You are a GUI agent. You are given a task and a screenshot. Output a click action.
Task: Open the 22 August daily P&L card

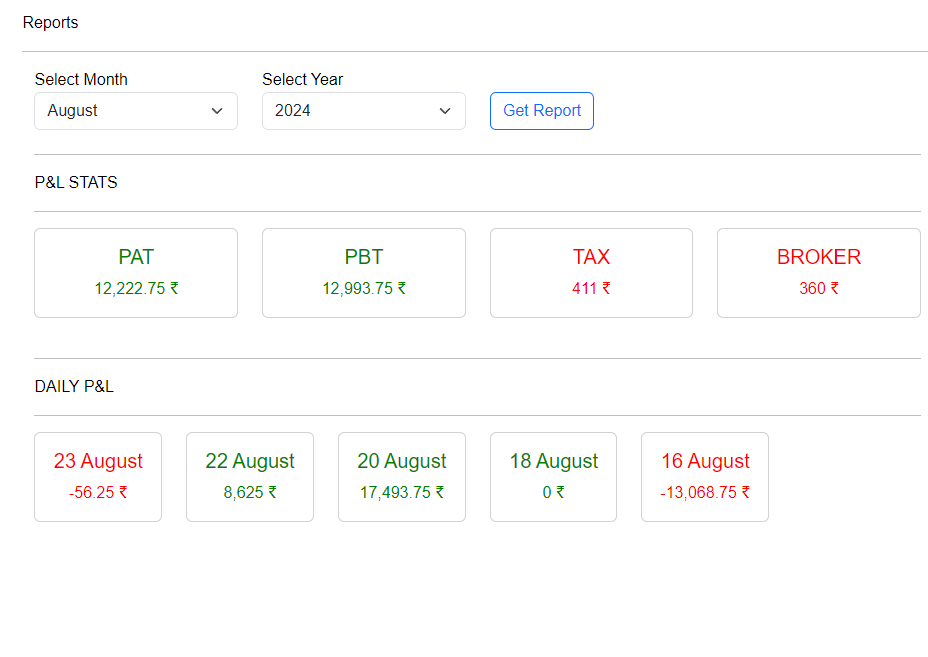(249, 476)
